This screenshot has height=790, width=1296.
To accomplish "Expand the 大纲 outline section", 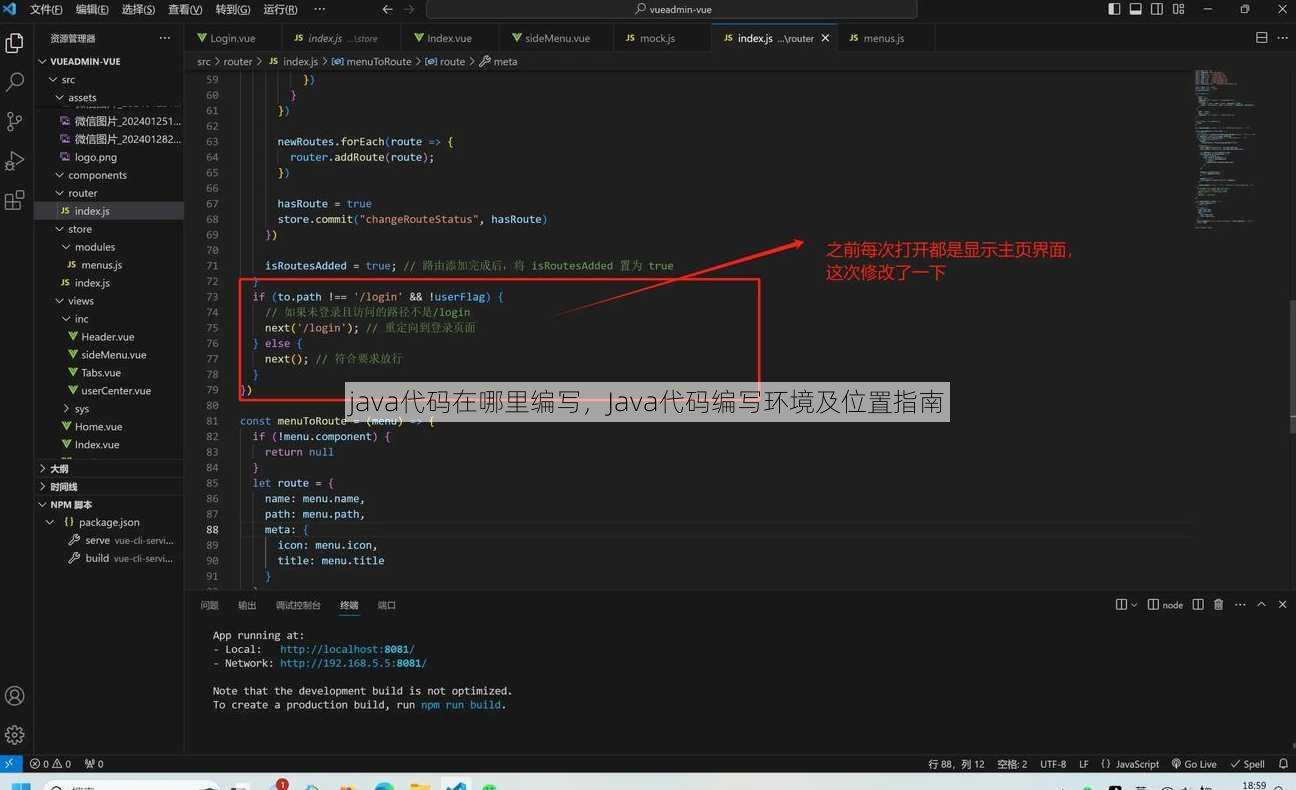I will (x=109, y=468).
